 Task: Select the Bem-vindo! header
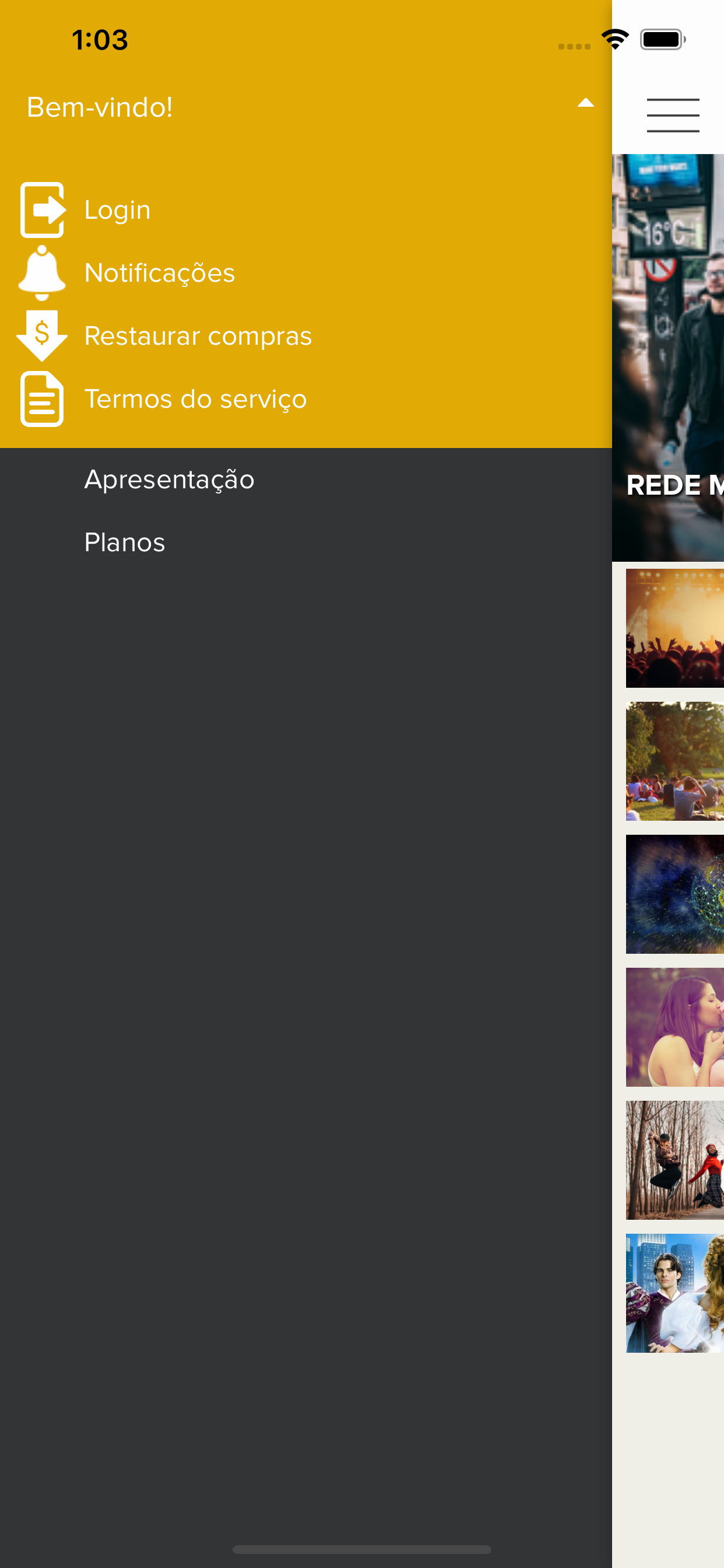point(100,107)
